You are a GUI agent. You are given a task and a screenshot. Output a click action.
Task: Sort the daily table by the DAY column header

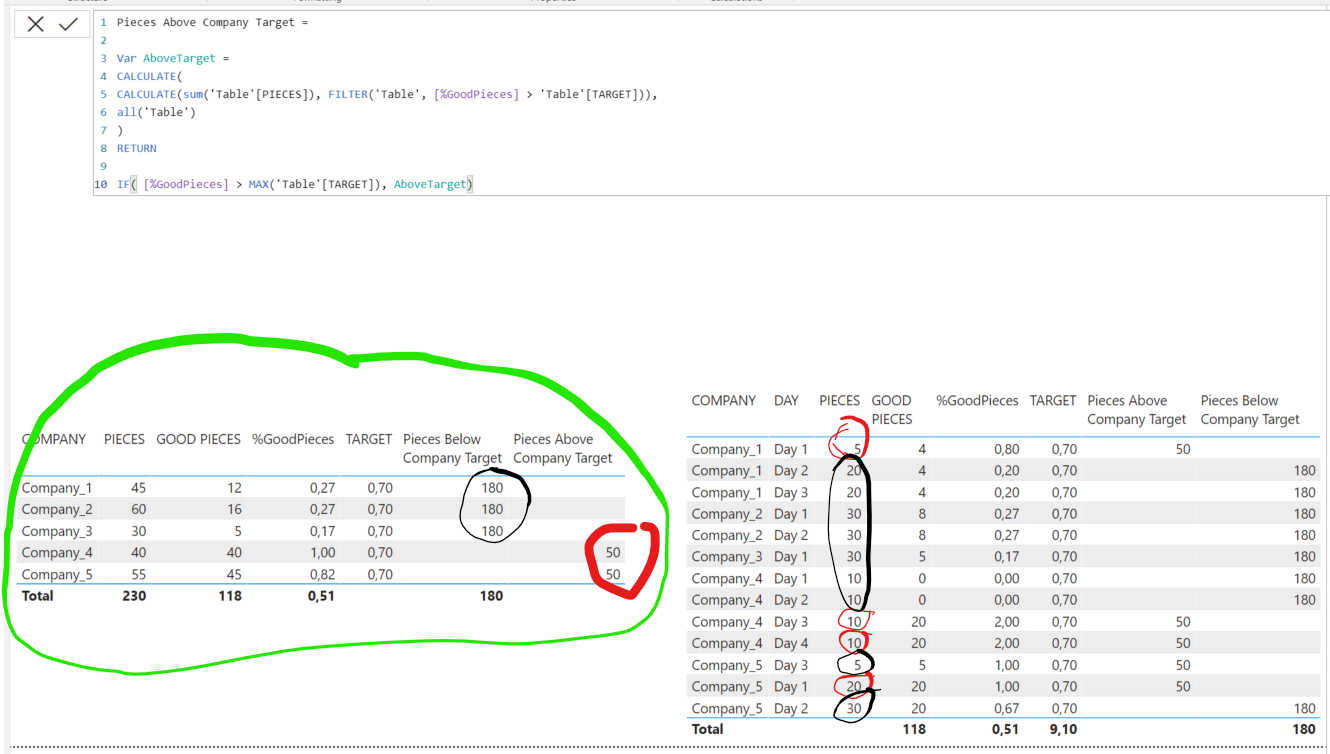click(786, 400)
